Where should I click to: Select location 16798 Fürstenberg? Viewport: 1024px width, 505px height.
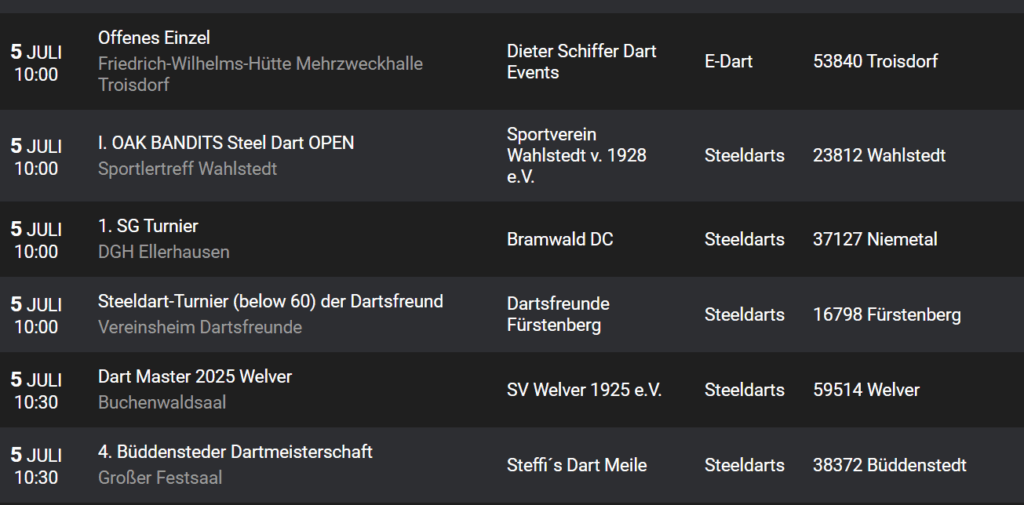click(x=887, y=315)
